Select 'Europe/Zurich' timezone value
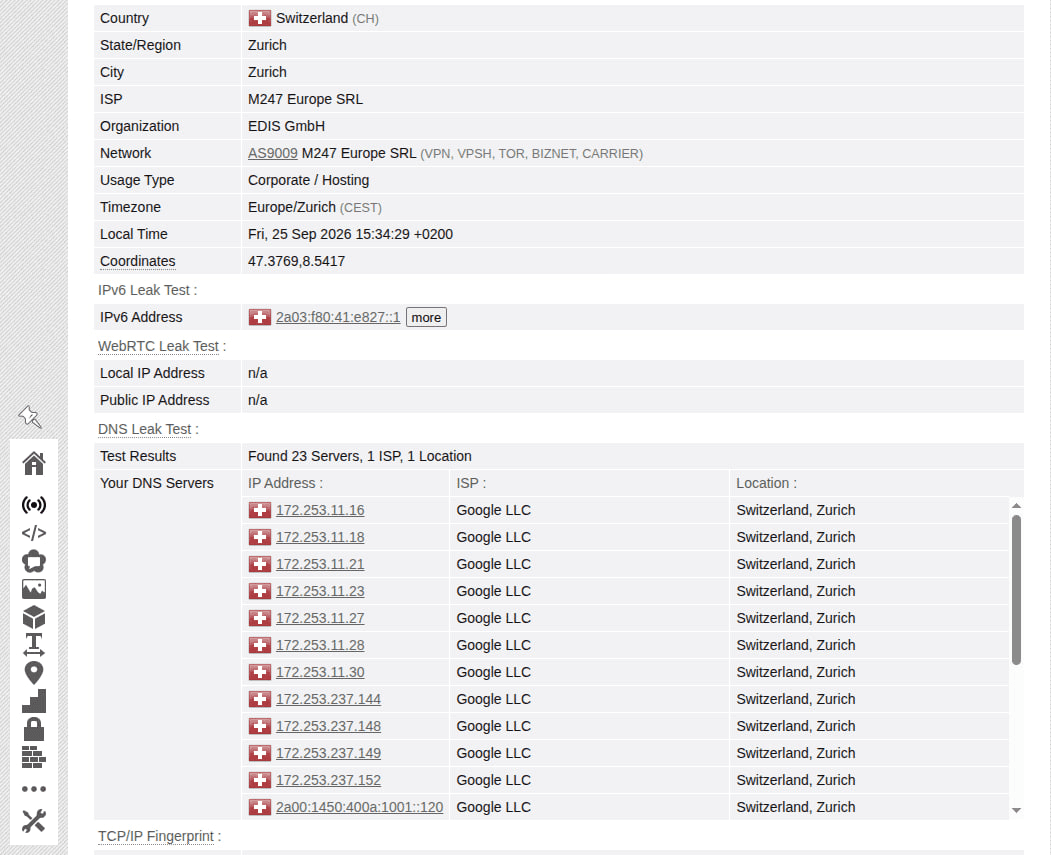1051x855 pixels. pyautogui.click(x=292, y=207)
